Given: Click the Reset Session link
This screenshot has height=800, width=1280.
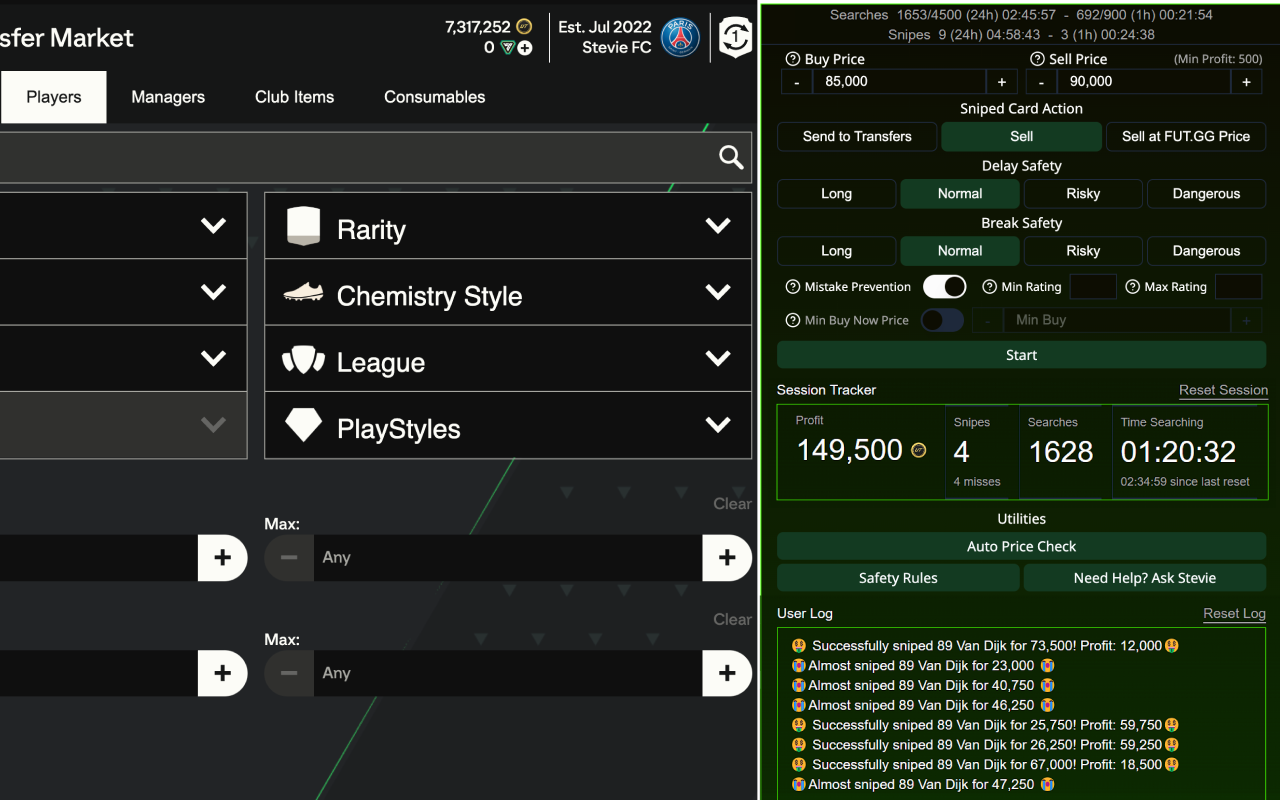Looking at the screenshot, I should coord(1223,390).
